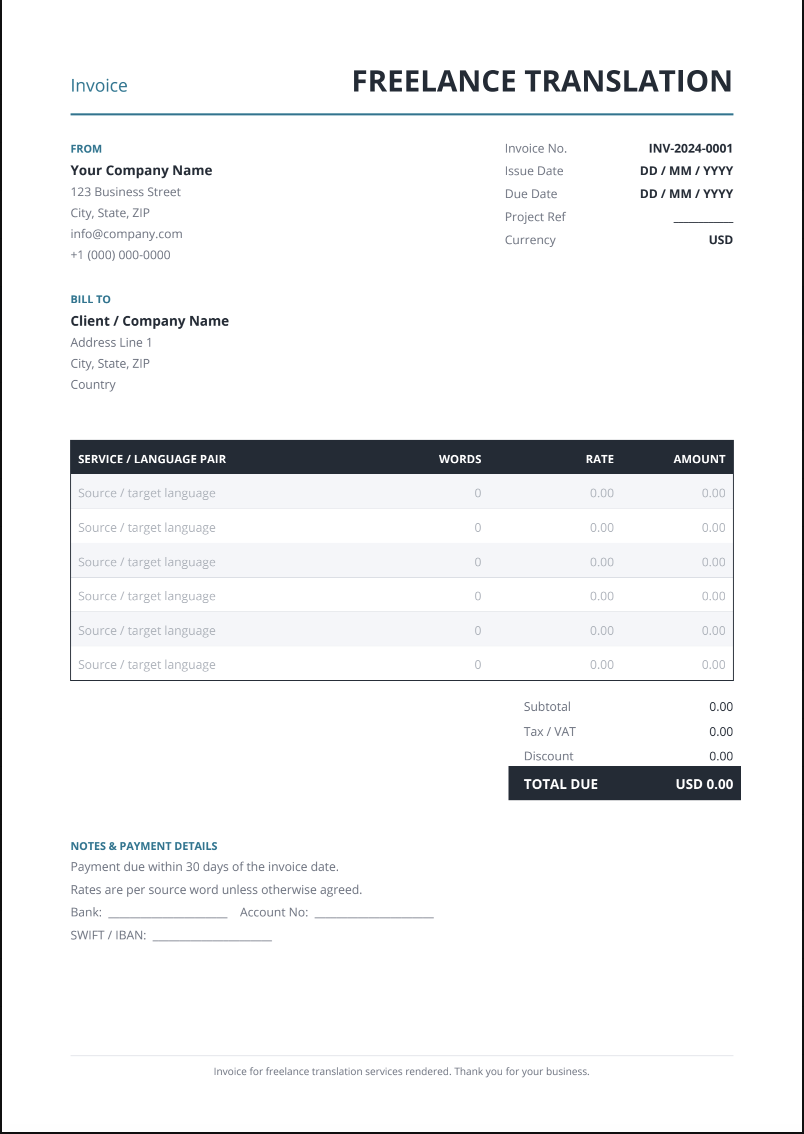This screenshot has width=804, height=1134.
Task: Click the WORDS column header
Action: click(460, 459)
